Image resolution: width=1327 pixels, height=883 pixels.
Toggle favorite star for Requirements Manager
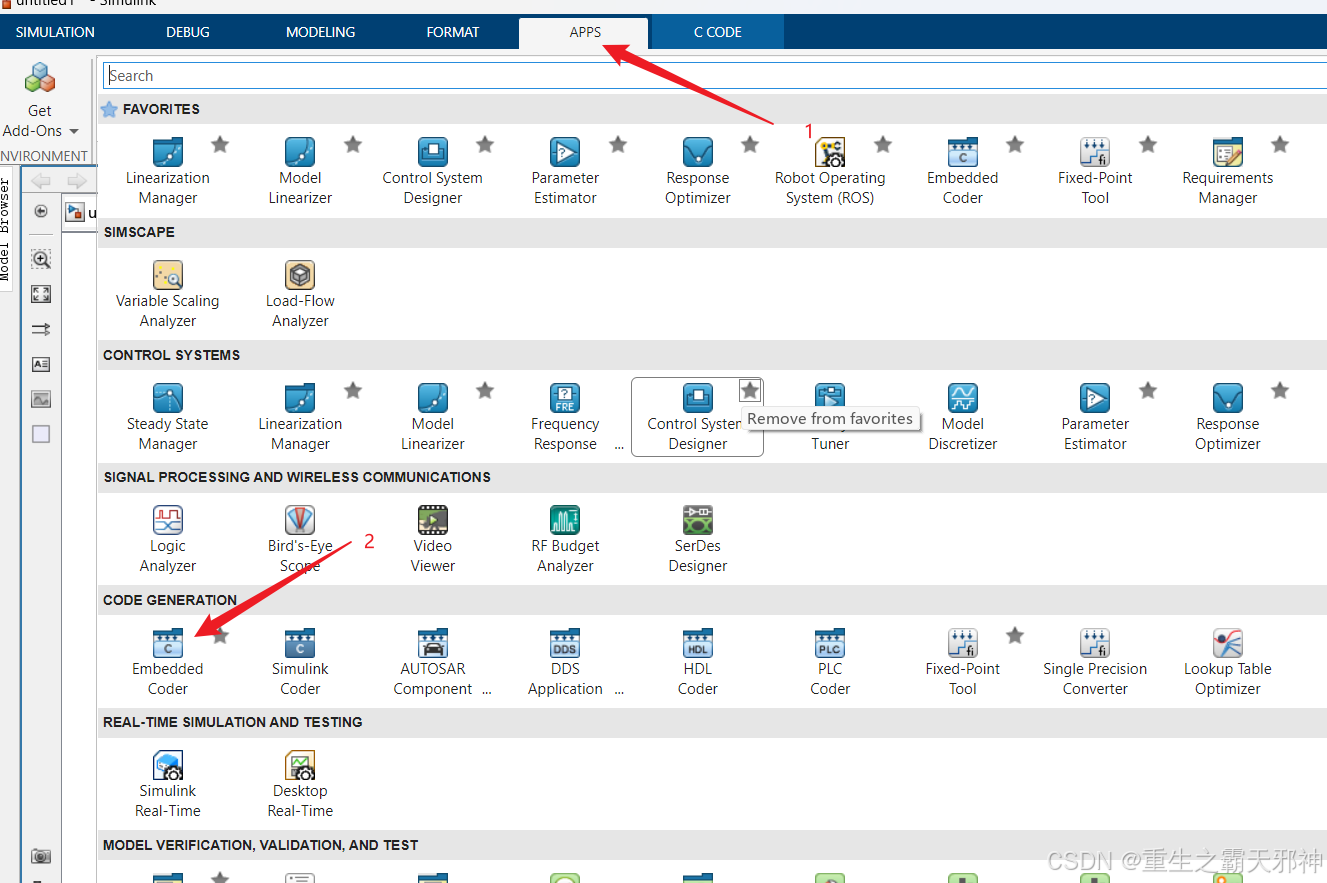click(1280, 145)
